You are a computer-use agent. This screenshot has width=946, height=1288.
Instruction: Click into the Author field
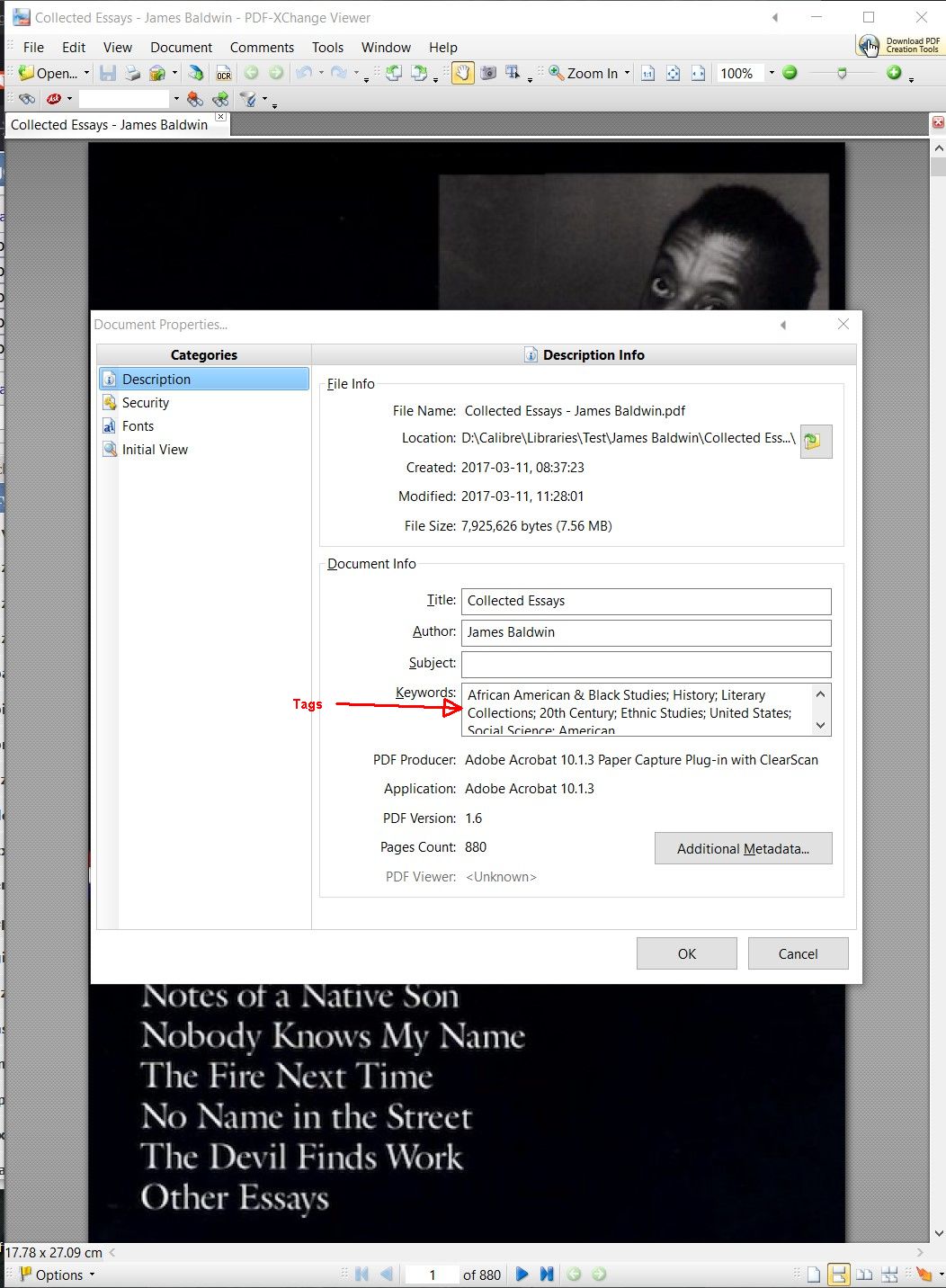pos(647,632)
